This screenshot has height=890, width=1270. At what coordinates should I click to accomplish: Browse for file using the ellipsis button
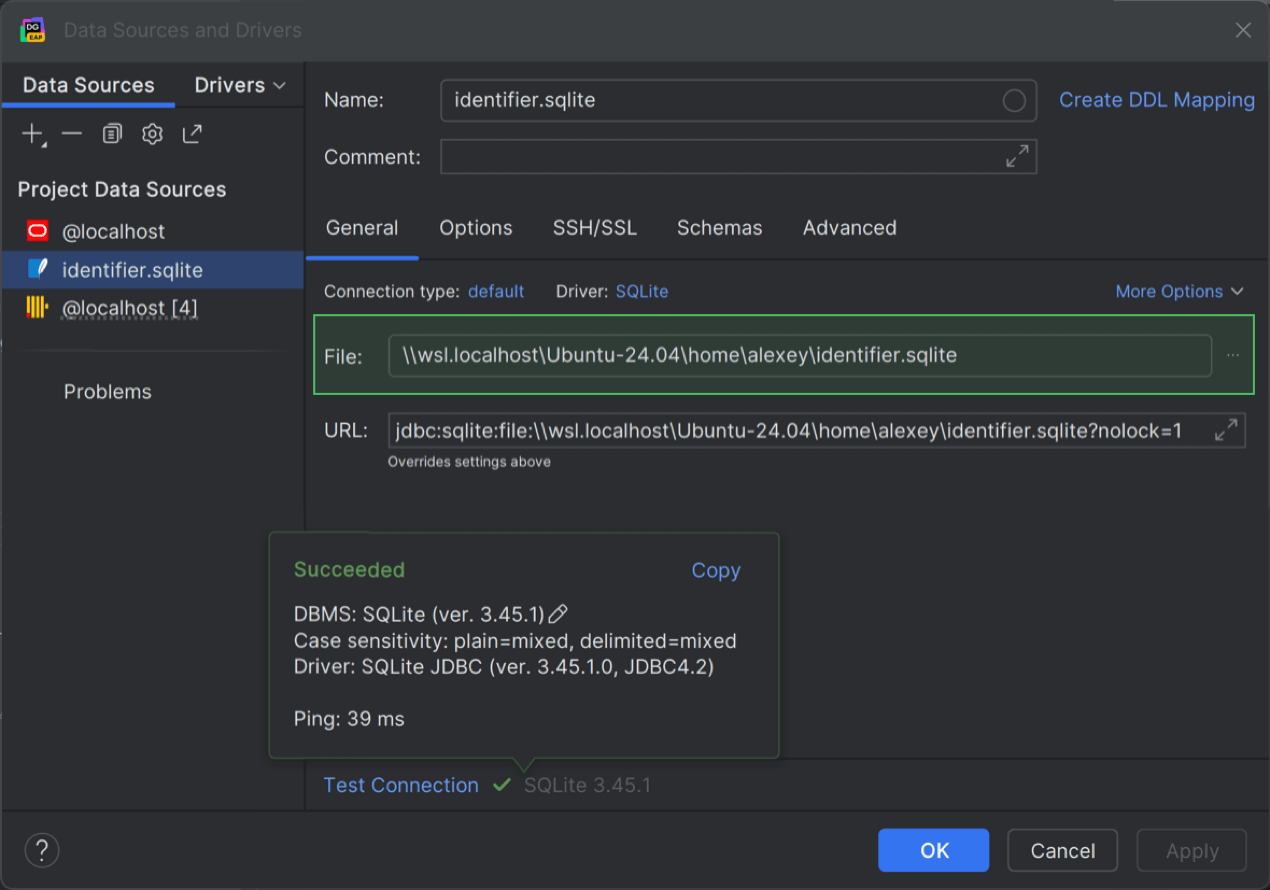(x=1232, y=356)
